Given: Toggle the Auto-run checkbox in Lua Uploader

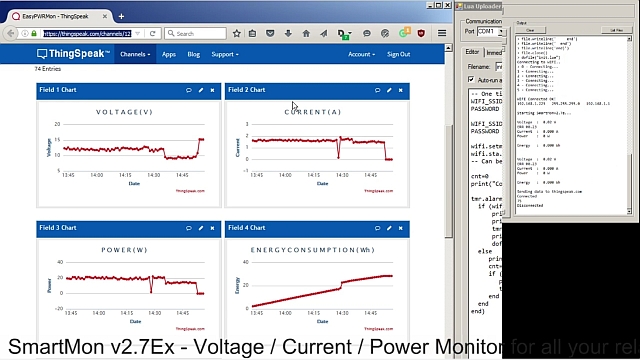Looking at the screenshot, I should (x=471, y=80).
